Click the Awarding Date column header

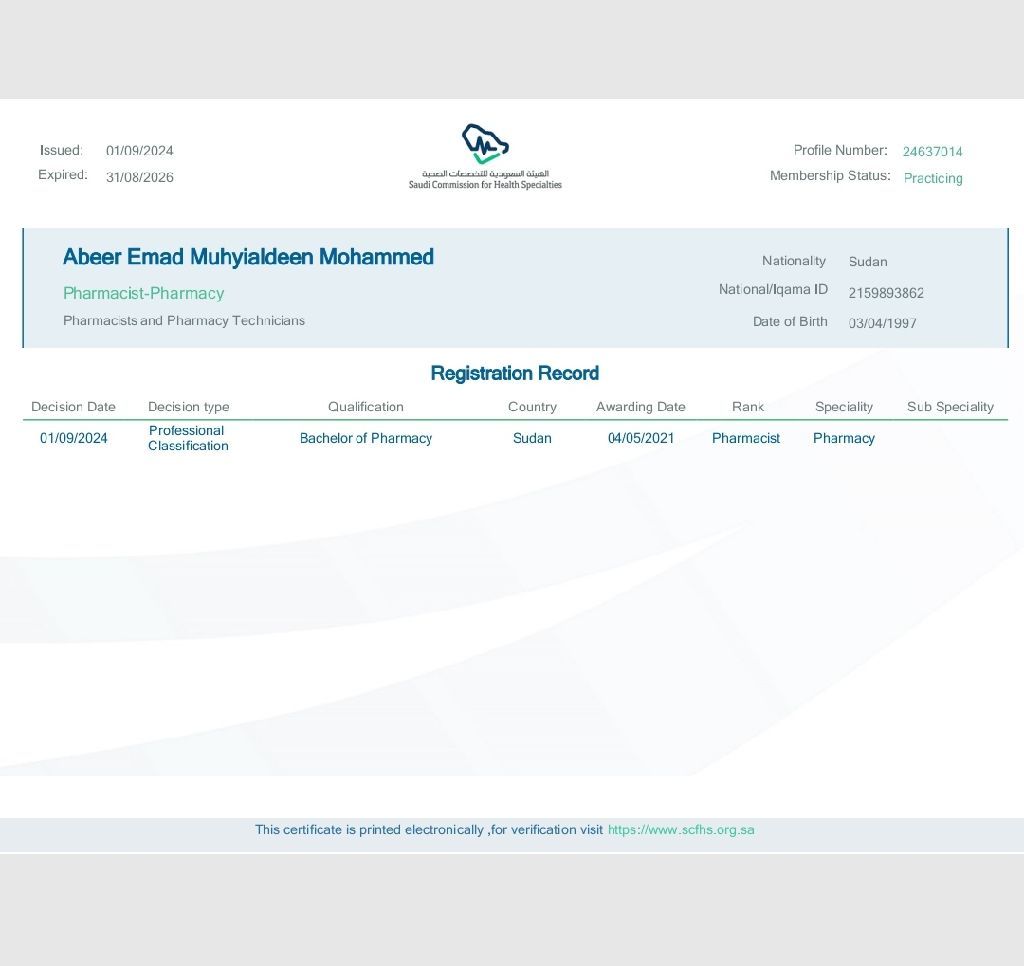pos(640,407)
